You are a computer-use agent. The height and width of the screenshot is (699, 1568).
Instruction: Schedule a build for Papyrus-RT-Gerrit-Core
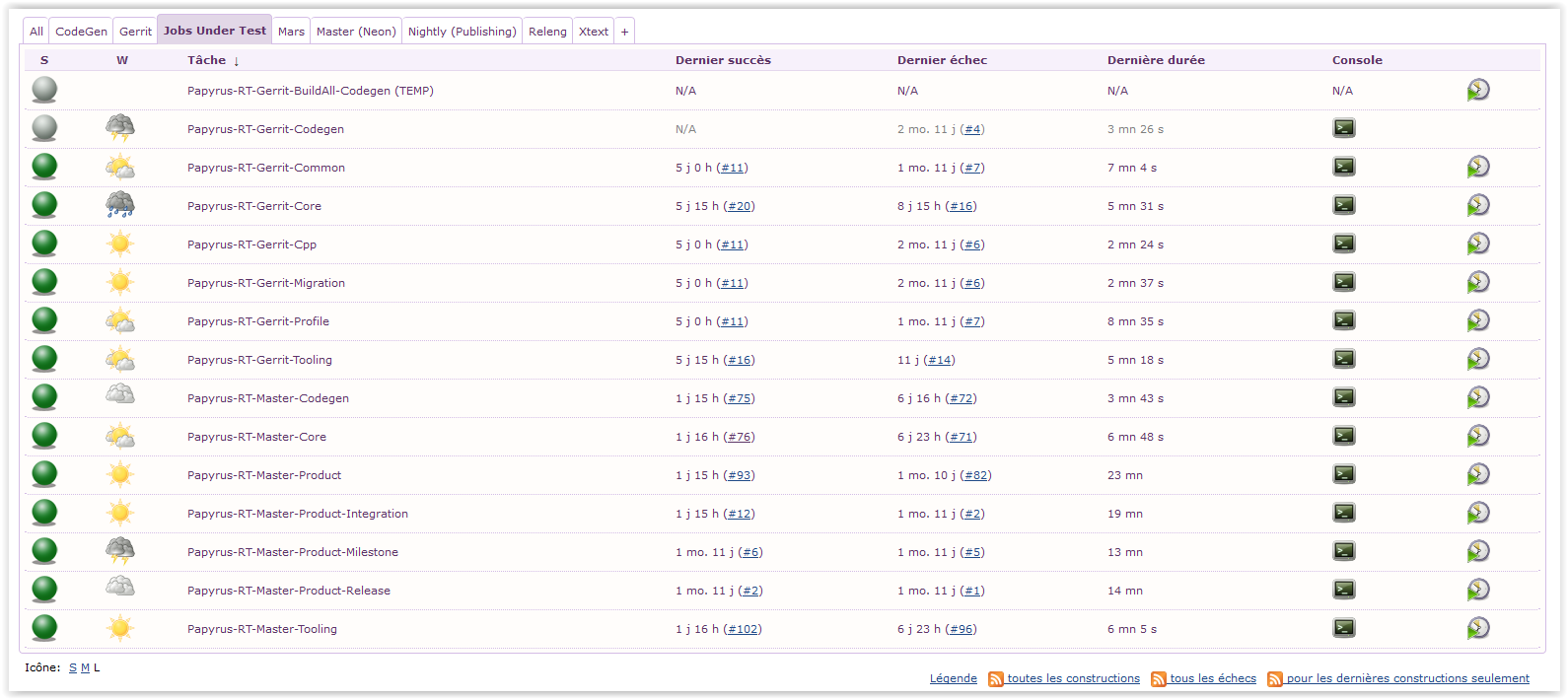coord(1478,205)
